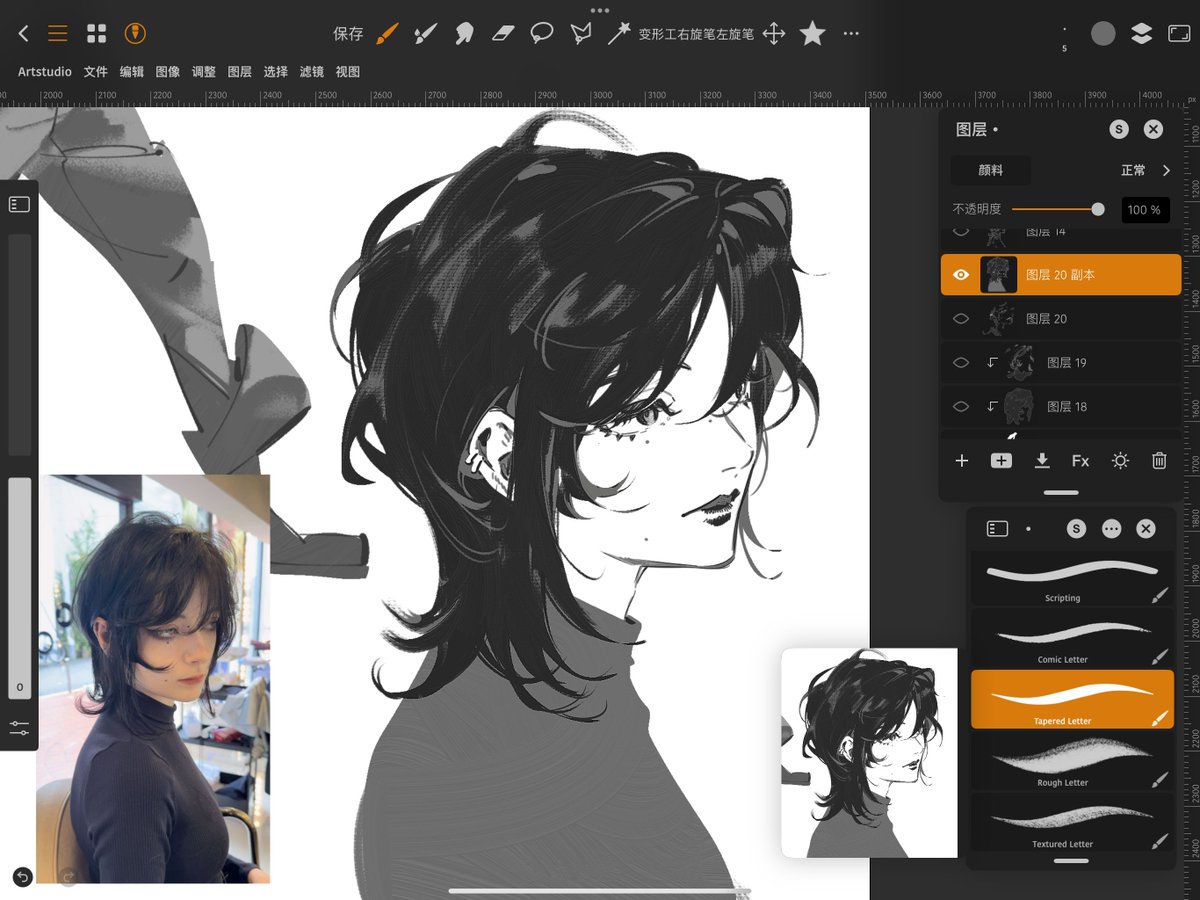Undo with the bottom-left arrow

click(22, 877)
